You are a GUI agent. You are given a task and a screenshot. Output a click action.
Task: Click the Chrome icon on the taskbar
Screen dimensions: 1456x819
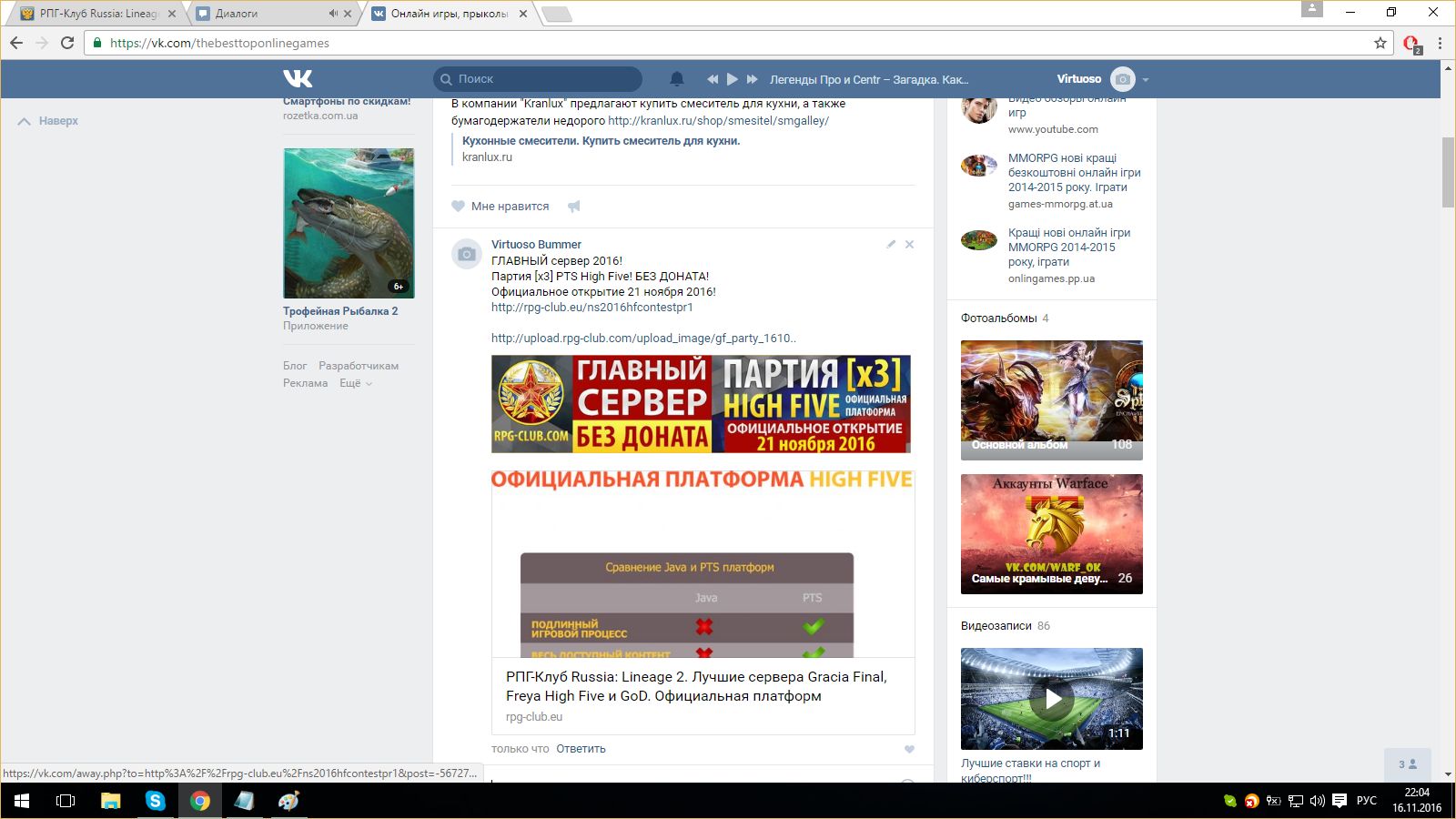point(199,801)
